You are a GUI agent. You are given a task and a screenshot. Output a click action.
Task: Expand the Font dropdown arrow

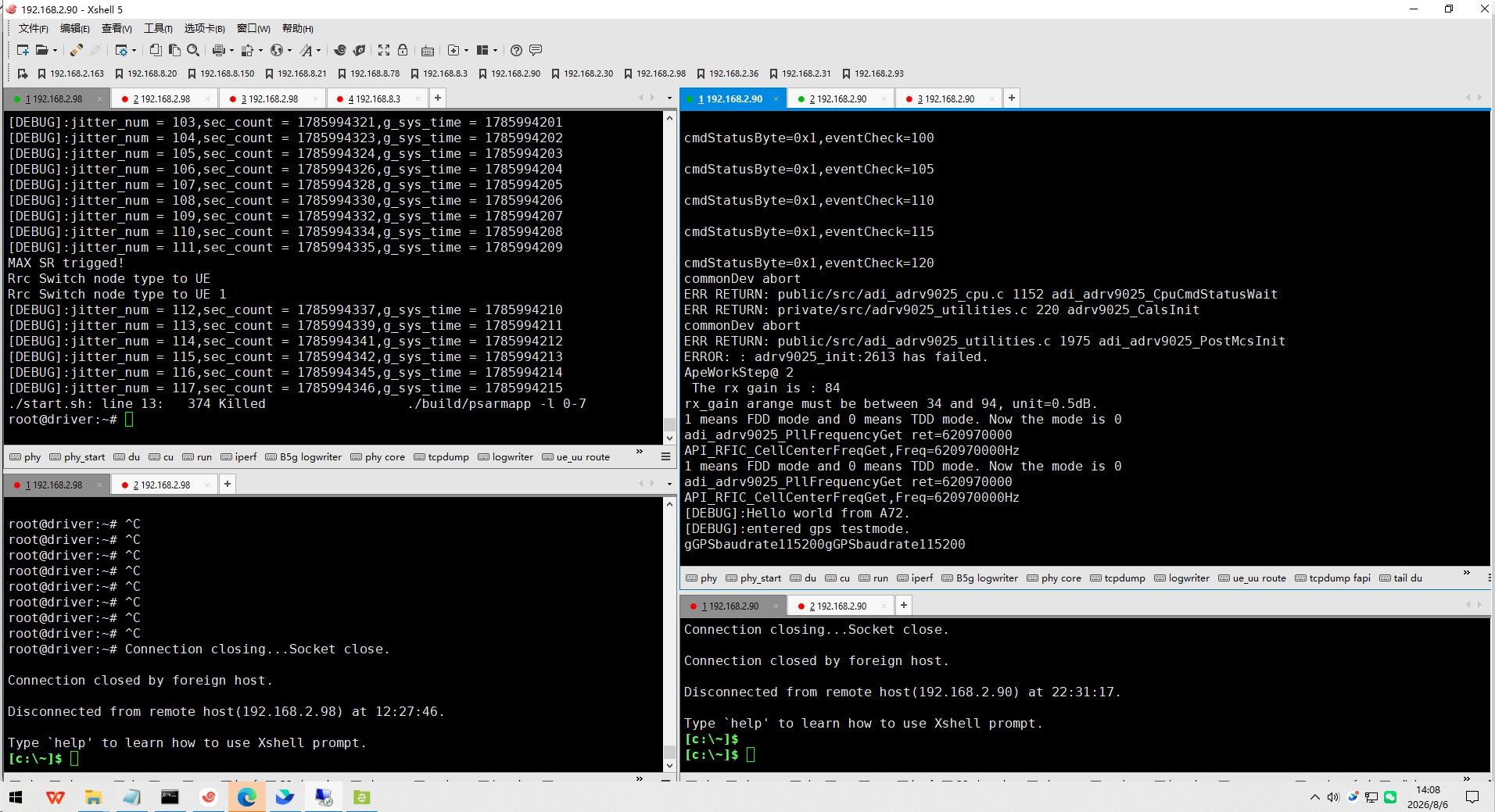pos(318,51)
